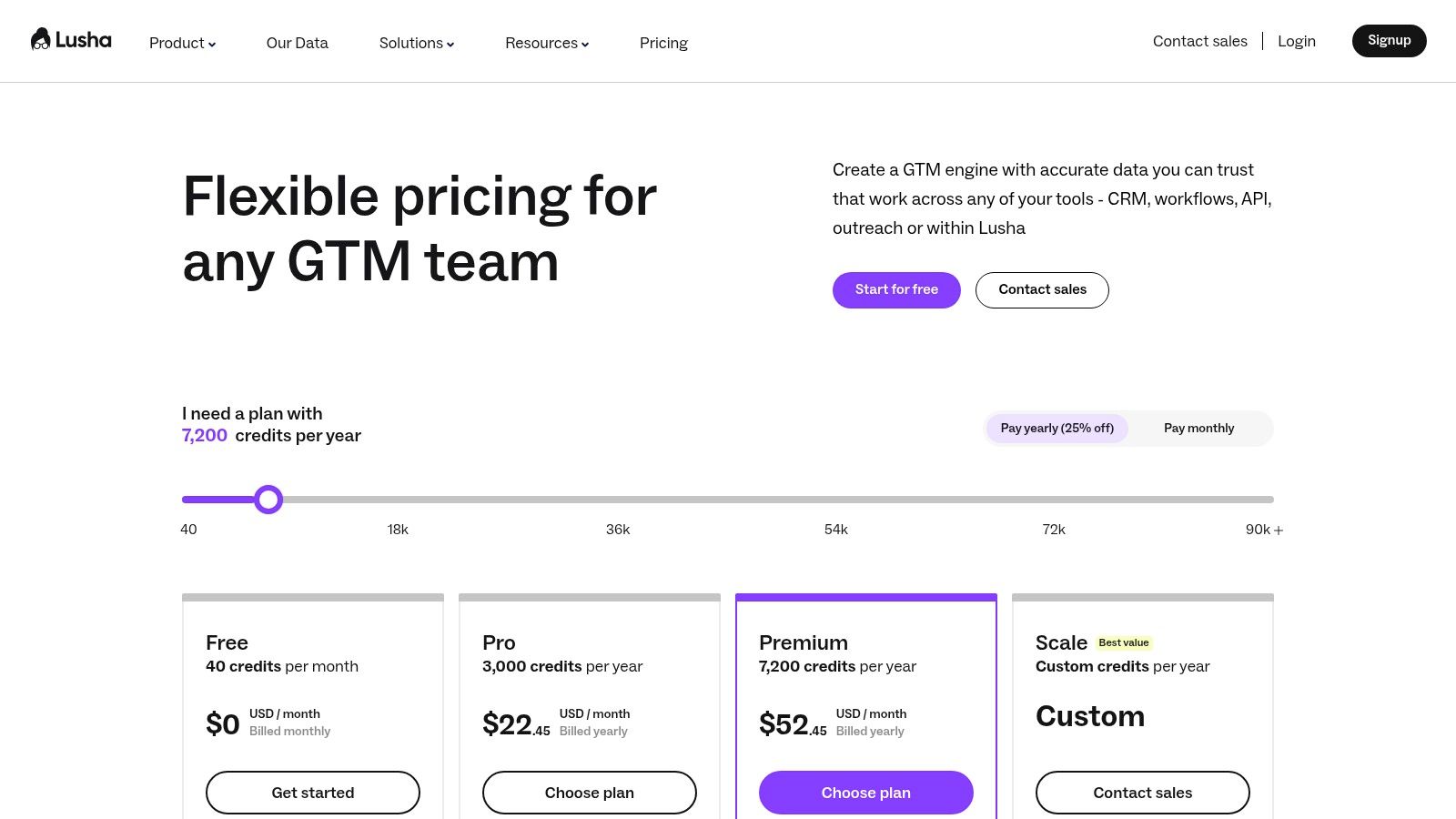Go to the Our Data page
Viewport: 1456px width, 819px height.
[297, 43]
